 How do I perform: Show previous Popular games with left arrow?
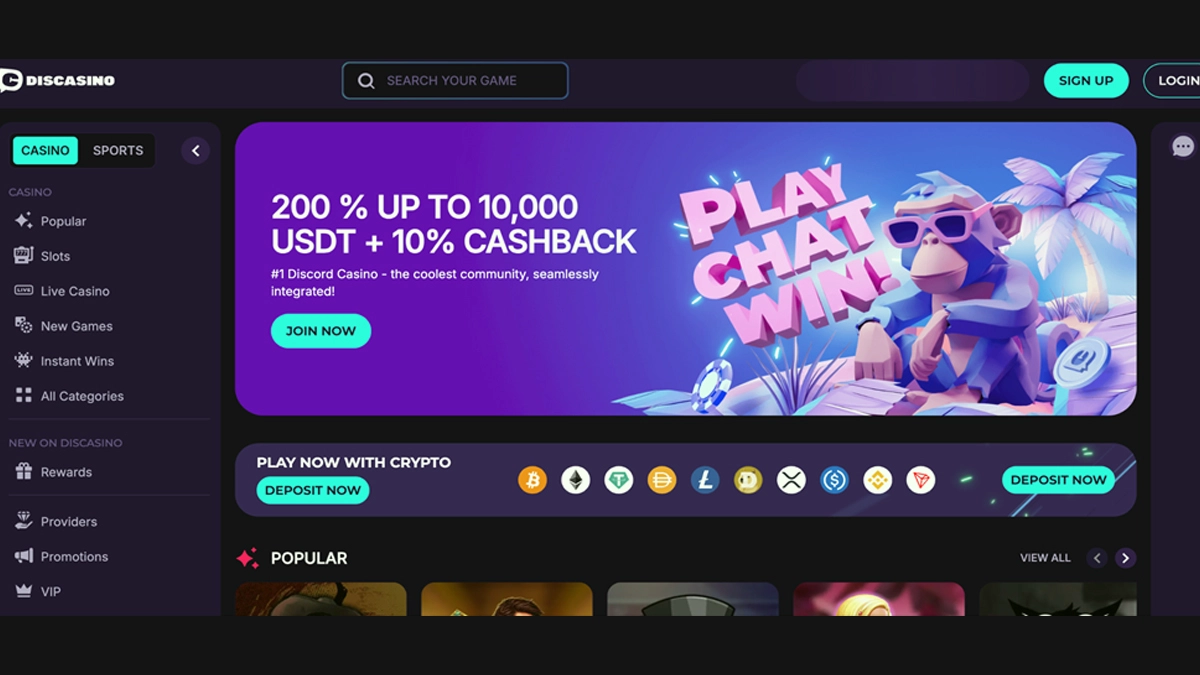(1097, 558)
